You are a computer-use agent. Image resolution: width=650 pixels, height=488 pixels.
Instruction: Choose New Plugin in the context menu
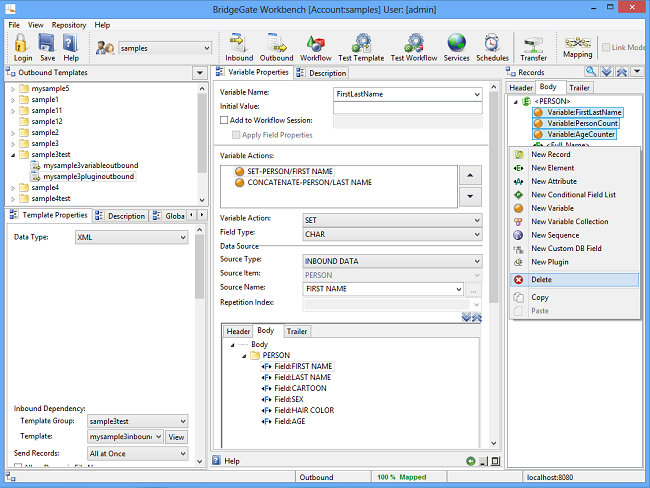(575, 262)
